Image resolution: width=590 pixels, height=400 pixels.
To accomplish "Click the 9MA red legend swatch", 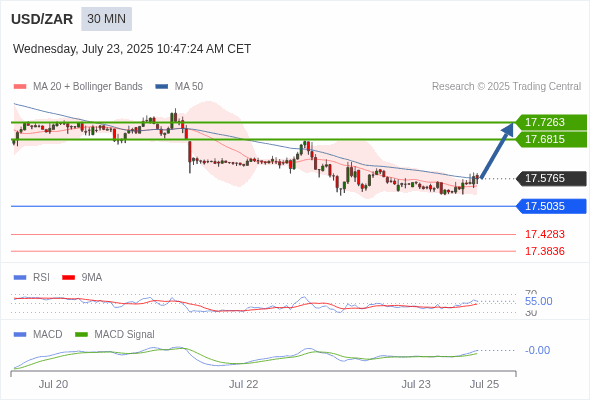I will [x=68, y=278].
